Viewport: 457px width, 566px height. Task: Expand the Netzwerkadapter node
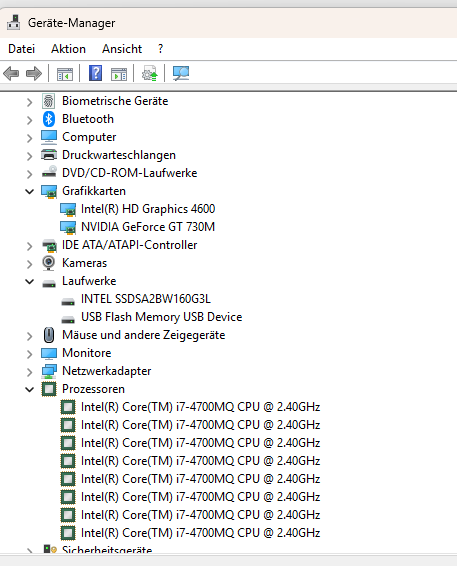pyautogui.click(x=30, y=372)
